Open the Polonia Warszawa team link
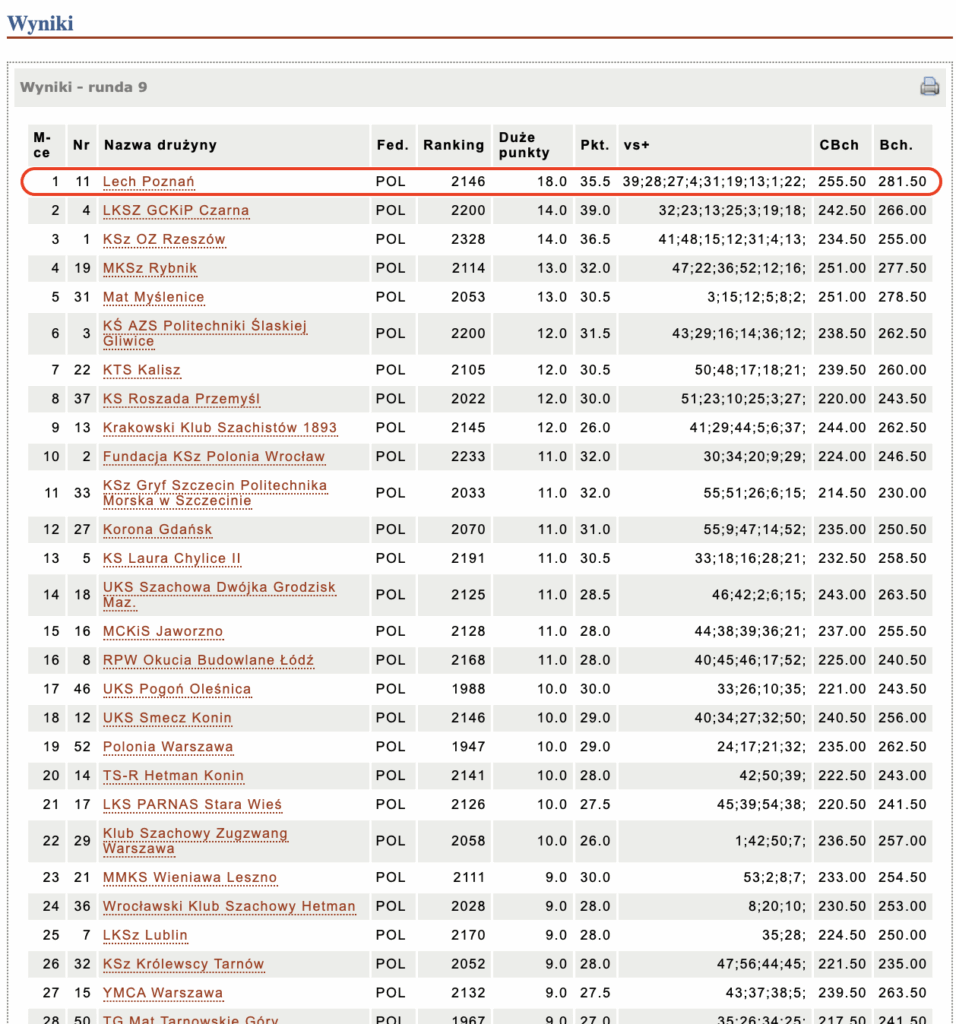 coord(168,748)
